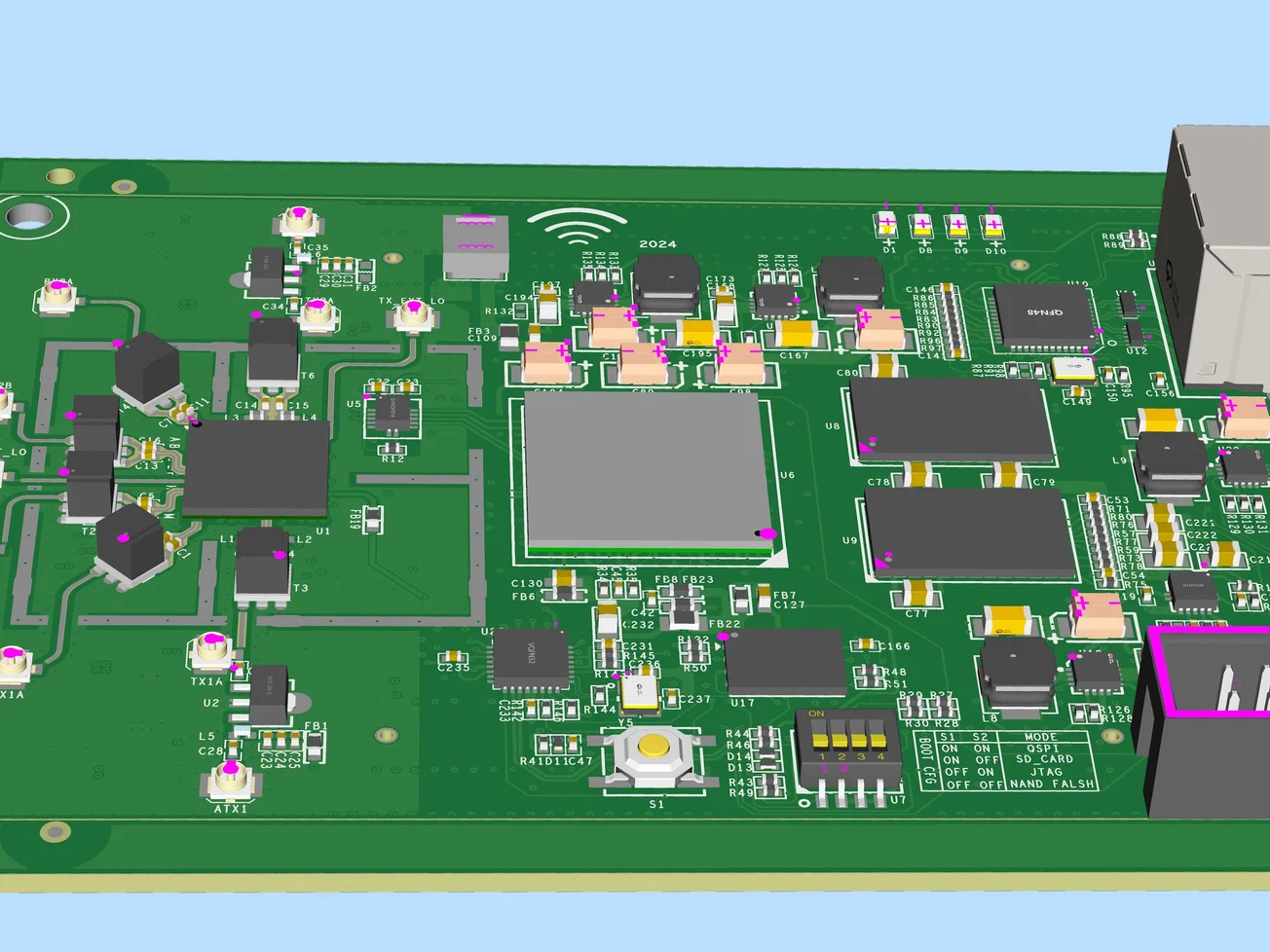
Task: Click the NAND FALSH boot table entry
Action: tap(1052, 784)
